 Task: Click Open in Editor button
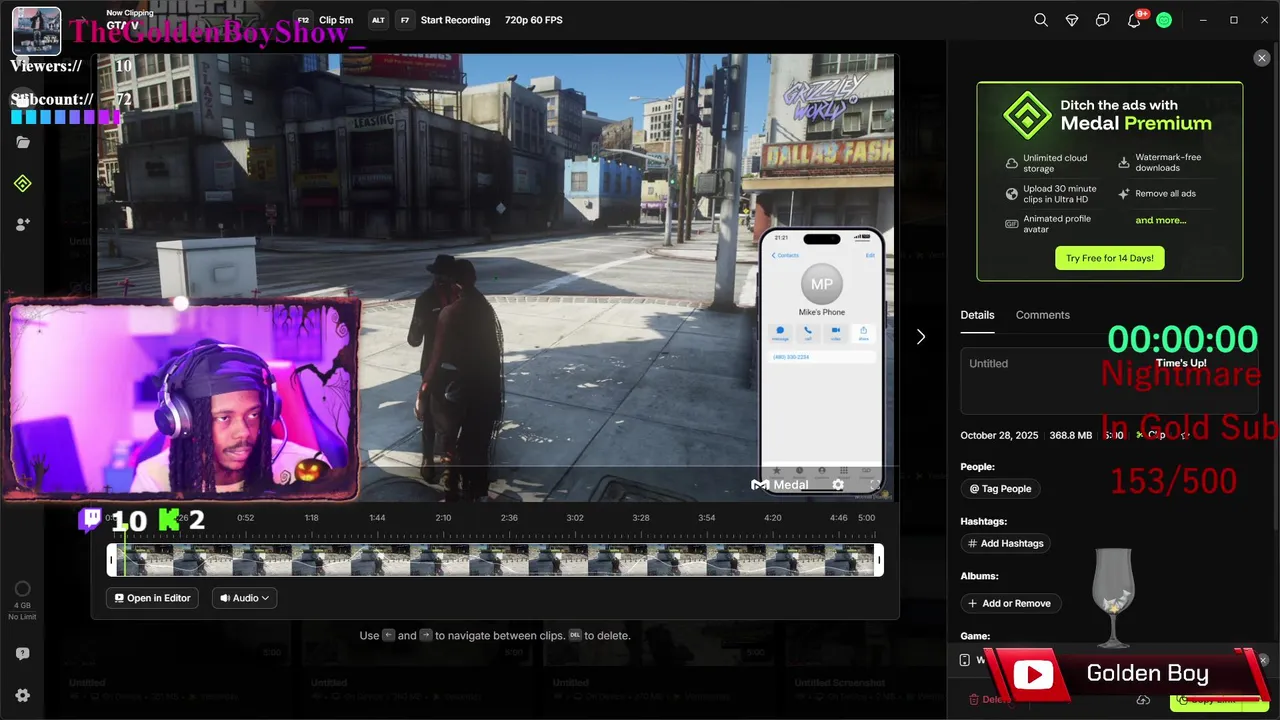[153, 598]
